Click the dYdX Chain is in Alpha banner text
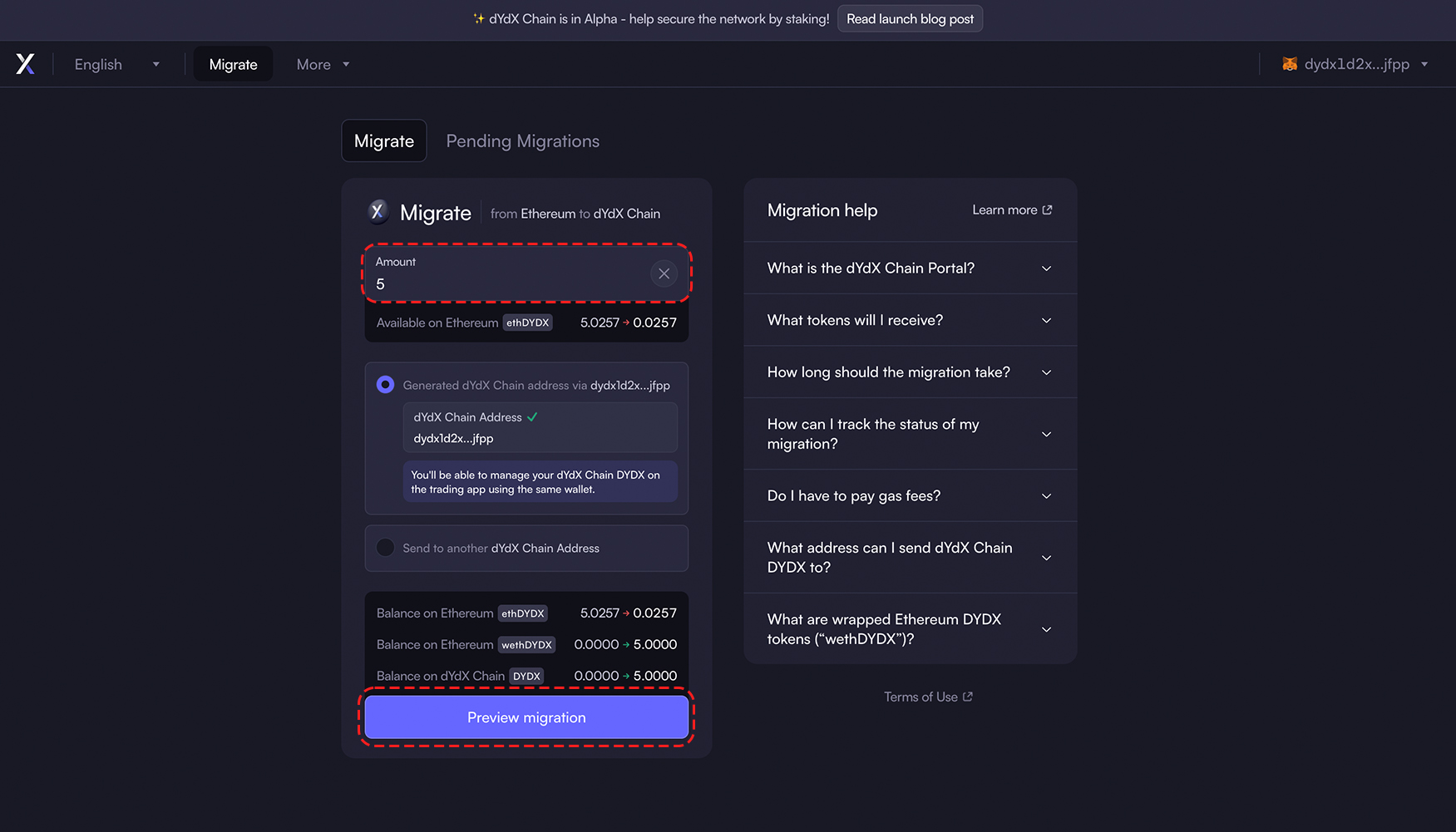 point(659,18)
